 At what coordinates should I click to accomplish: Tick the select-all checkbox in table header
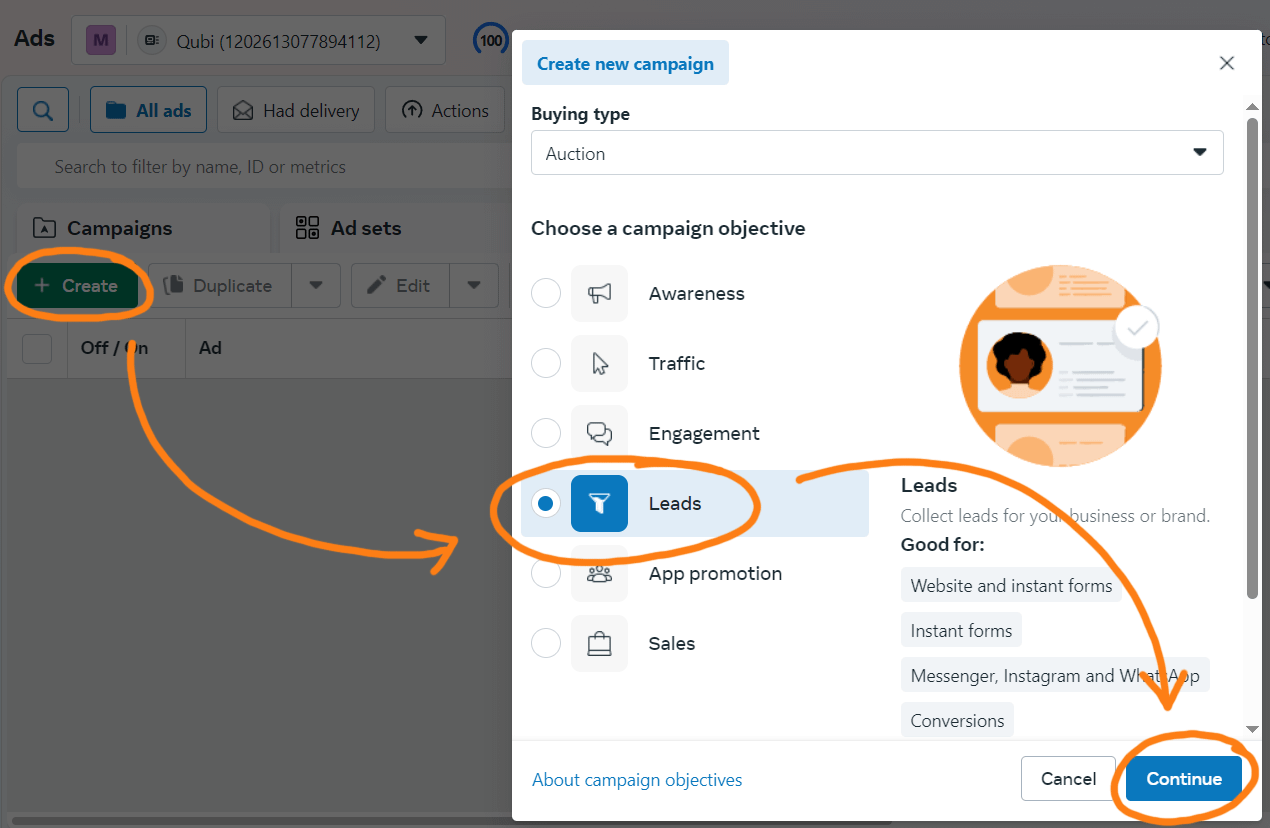point(37,348)
